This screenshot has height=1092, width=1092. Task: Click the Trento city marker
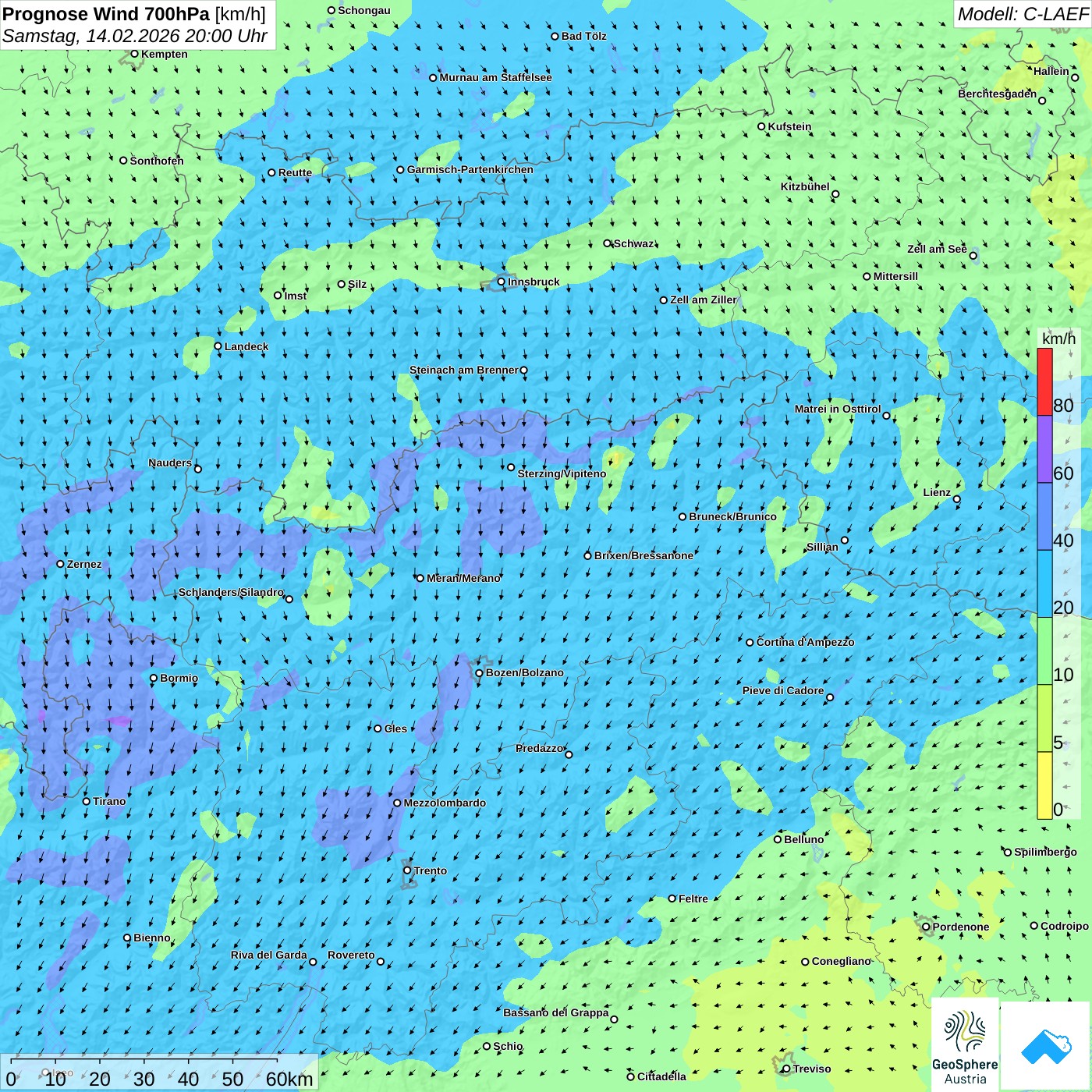pyautogui.click(x=407, y=870)
